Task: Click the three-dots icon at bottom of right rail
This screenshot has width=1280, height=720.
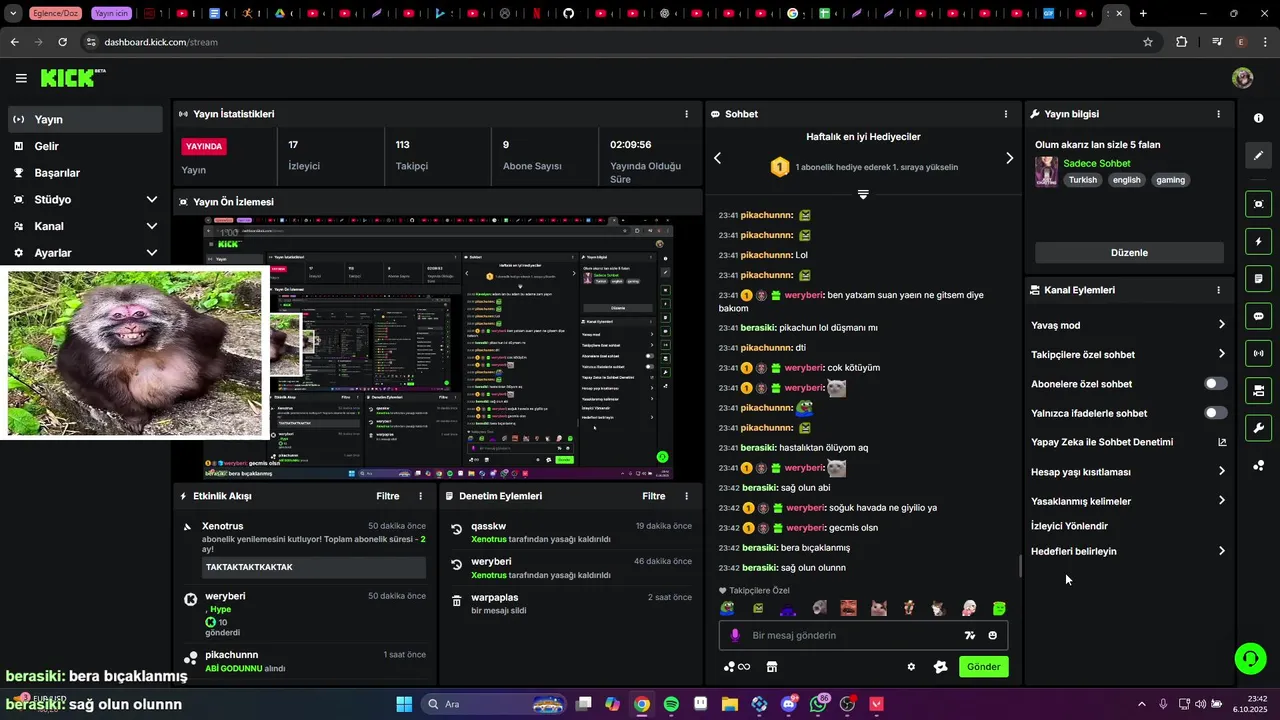Action: [x=1258, y=466]
